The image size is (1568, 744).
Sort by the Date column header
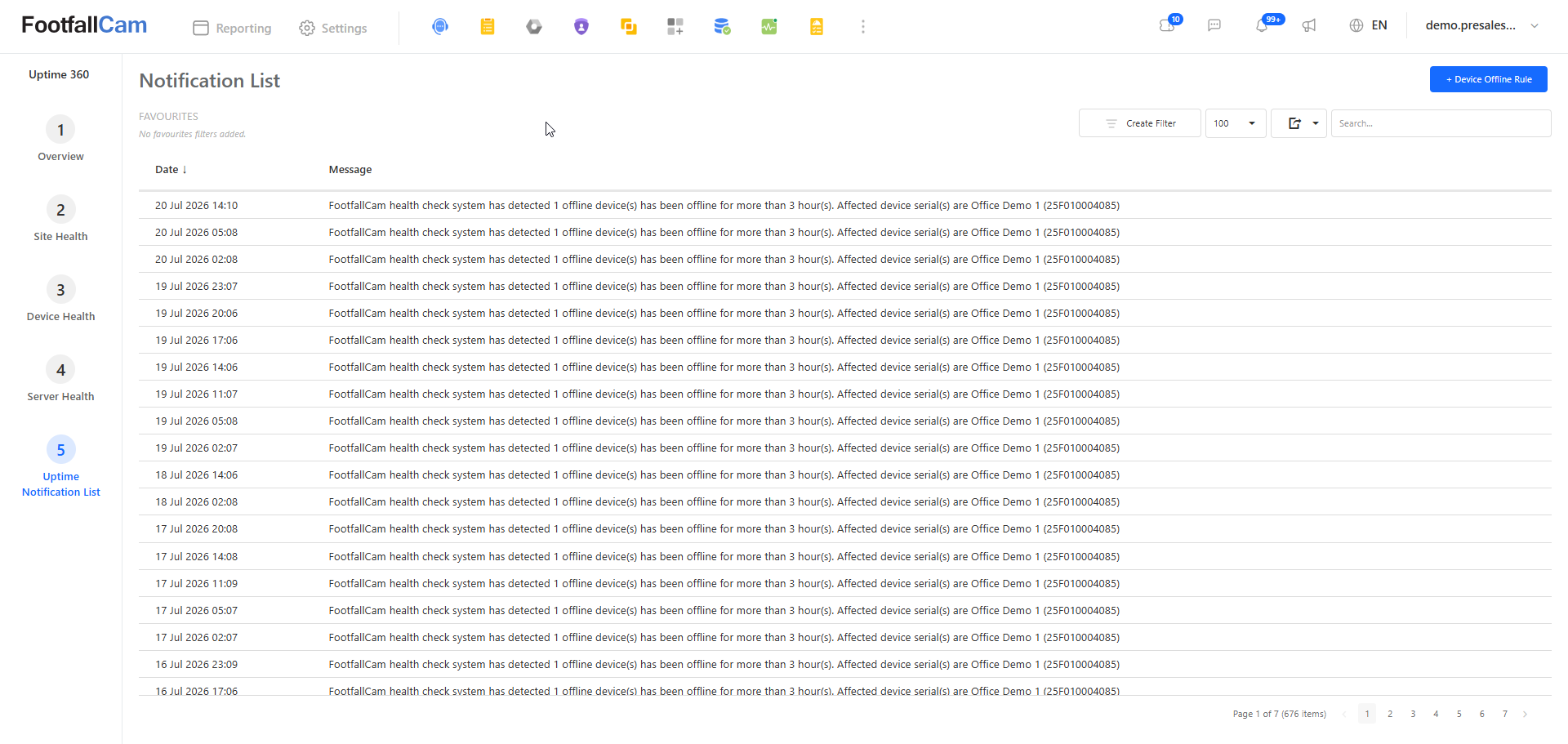point(167,170)
